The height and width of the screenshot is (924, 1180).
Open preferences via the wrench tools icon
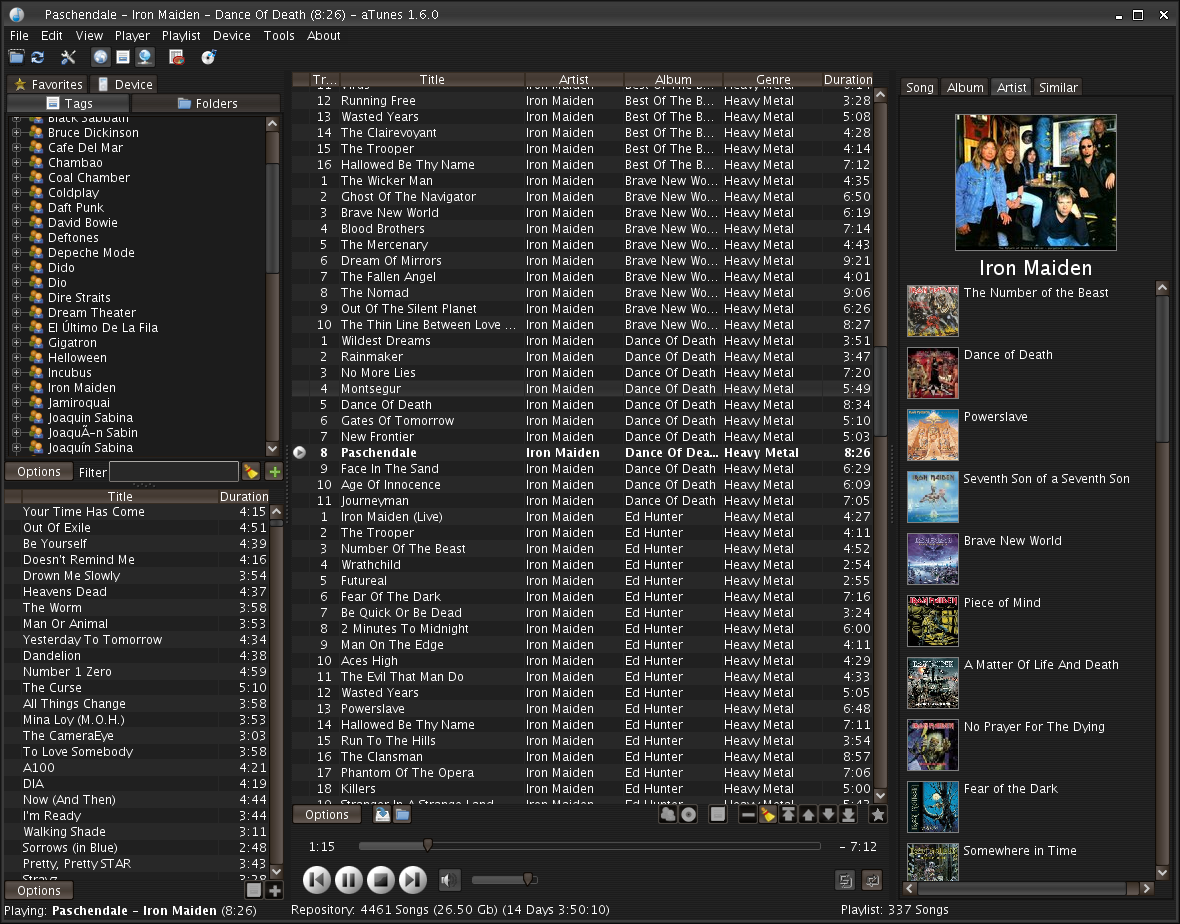click(x=68, y=58)
